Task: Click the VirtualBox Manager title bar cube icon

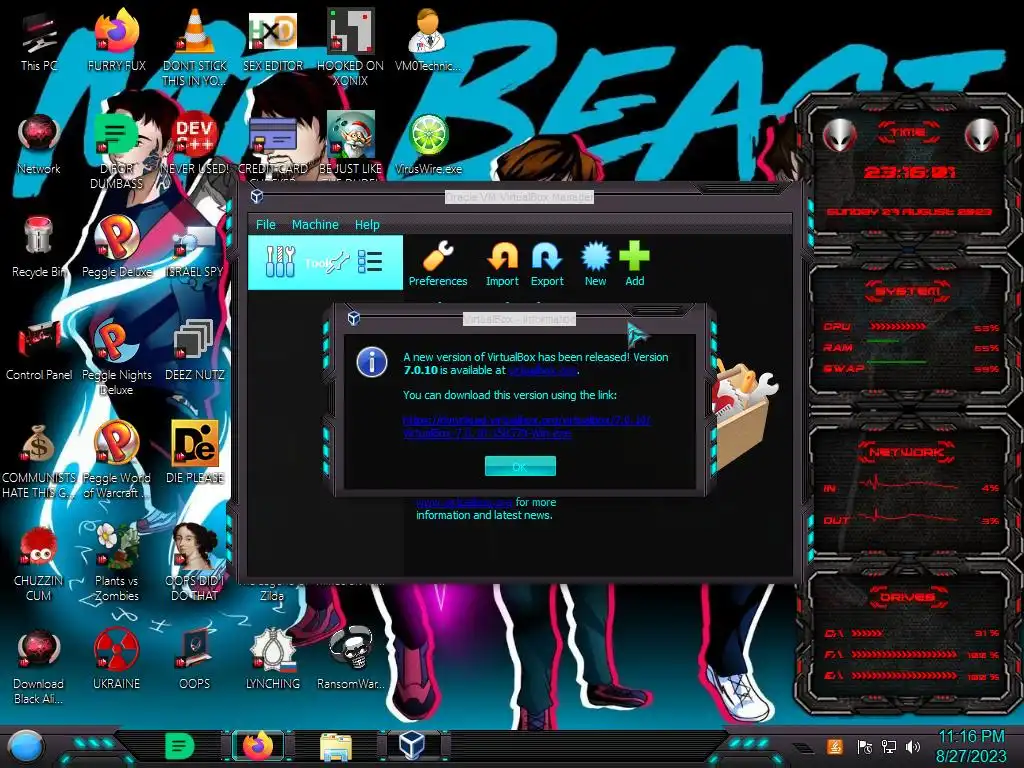Action: [x=257, y=196]
